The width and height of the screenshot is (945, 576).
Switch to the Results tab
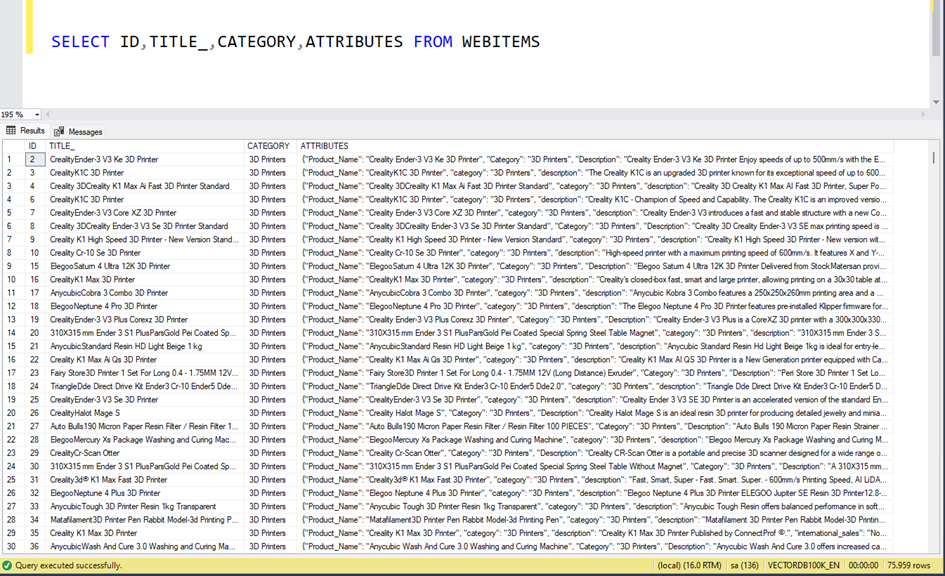click(32, 131)
